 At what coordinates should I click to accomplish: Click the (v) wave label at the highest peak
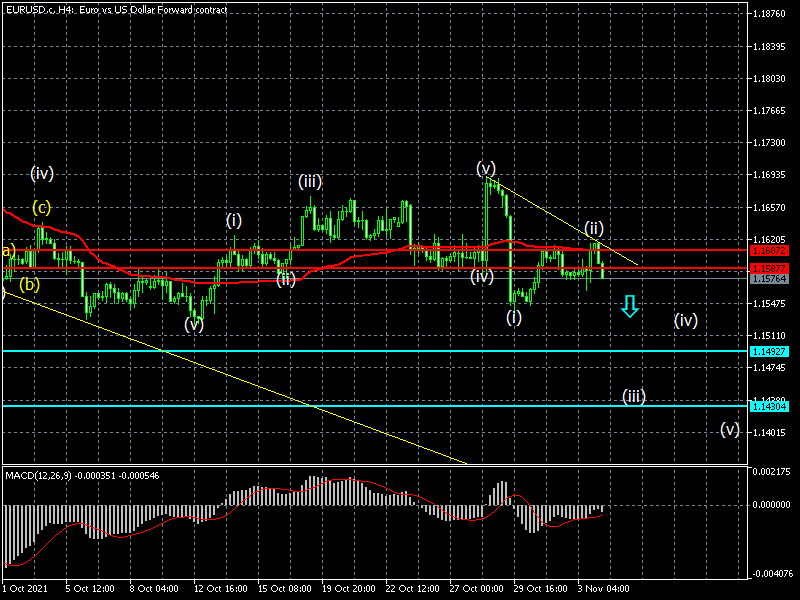pyautogui.click(x=486, y=167)
